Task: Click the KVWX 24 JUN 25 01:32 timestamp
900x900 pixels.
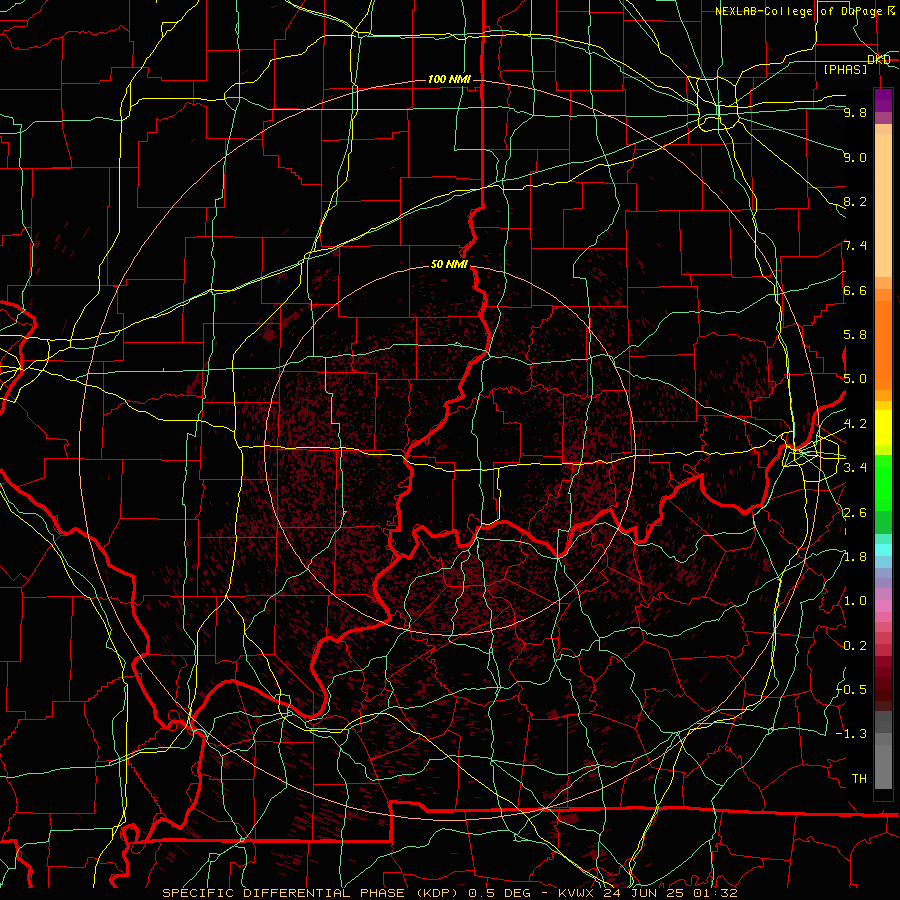Action: [x=647, y=893]
